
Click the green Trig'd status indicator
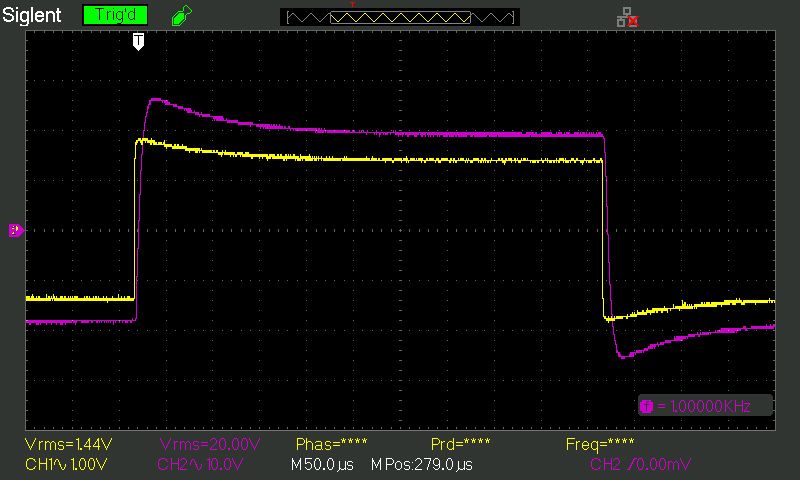[x=115, y=15]
